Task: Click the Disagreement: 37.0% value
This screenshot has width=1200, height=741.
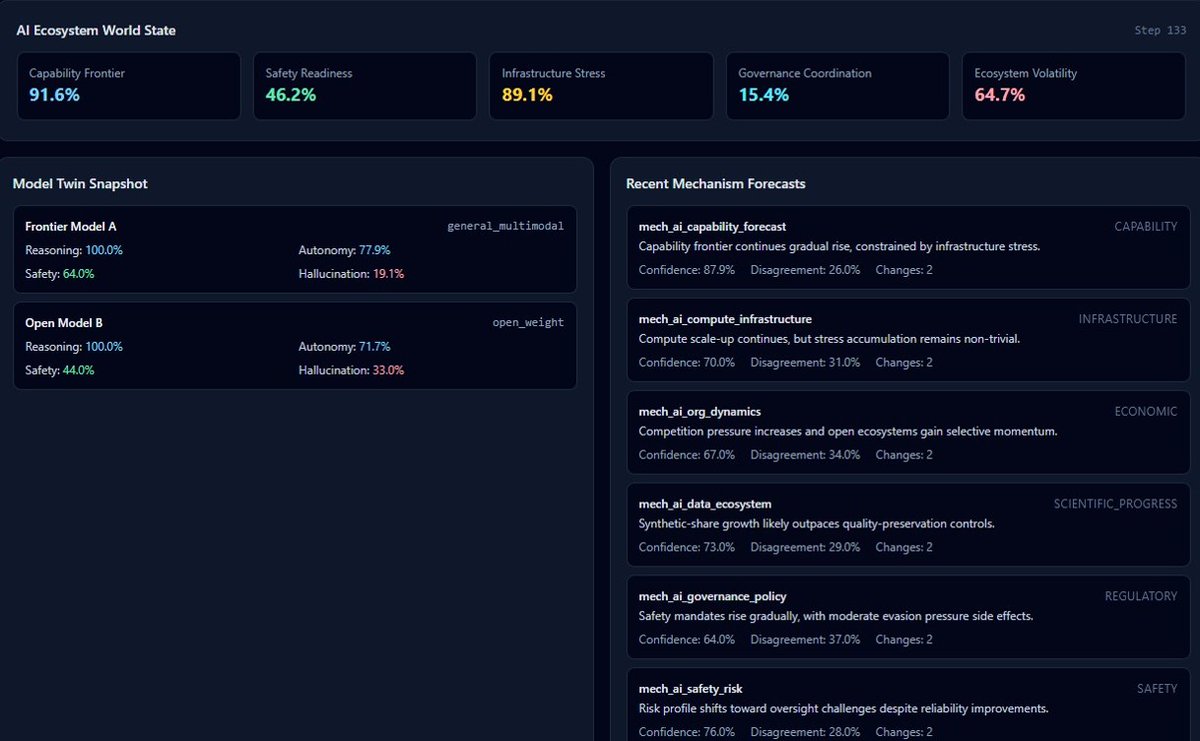Action: tap(805, 640)
